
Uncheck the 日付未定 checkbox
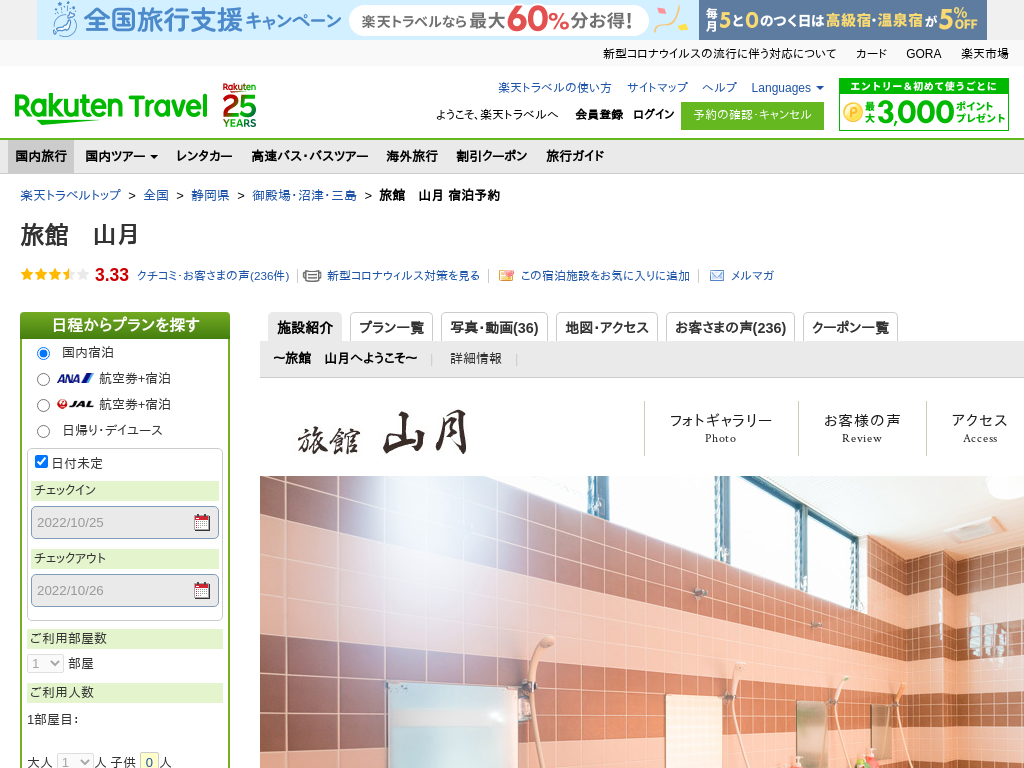(x=41, y=462)
